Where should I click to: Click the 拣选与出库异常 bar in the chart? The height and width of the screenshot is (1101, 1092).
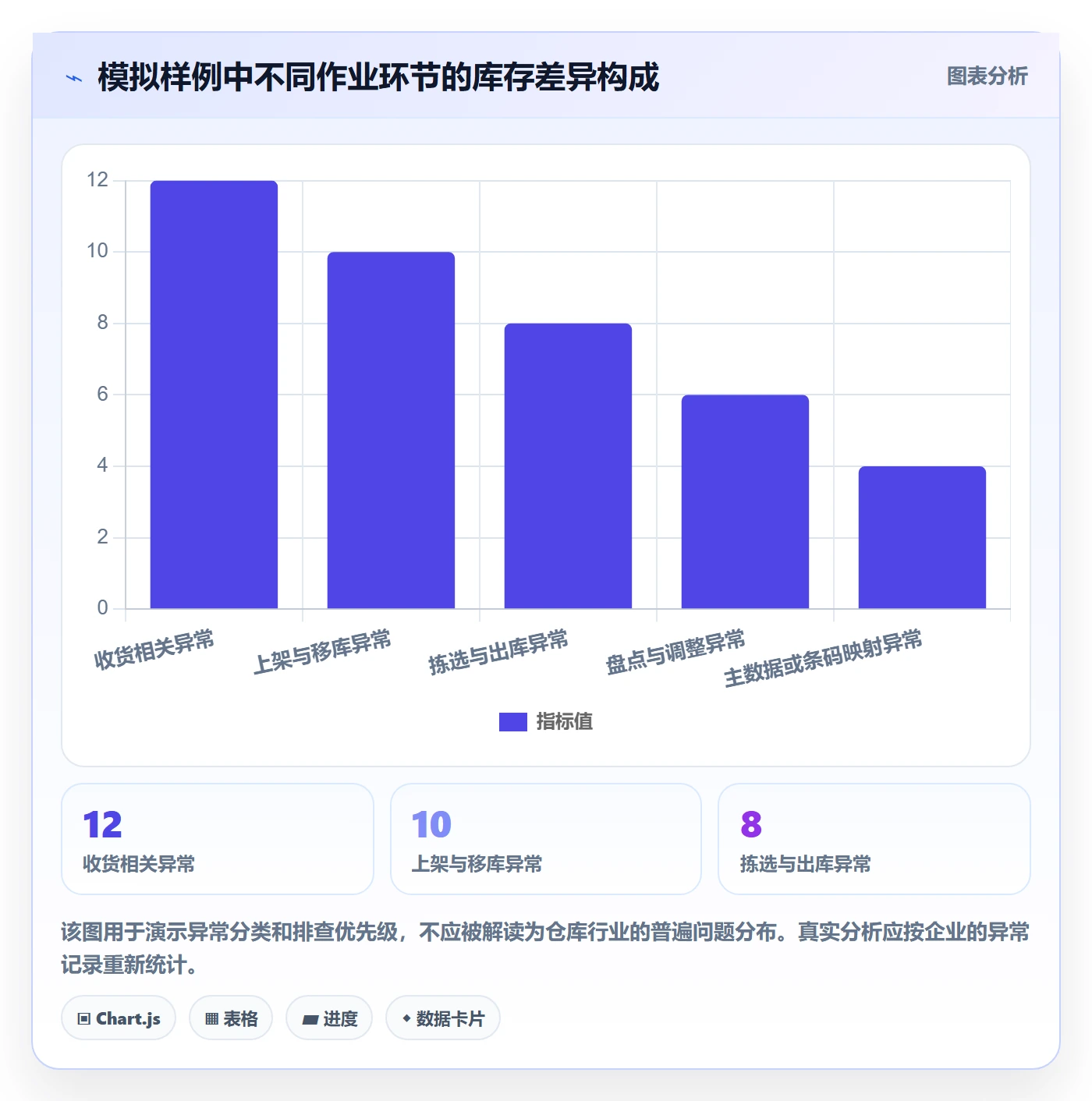click(x=568, y=466)
